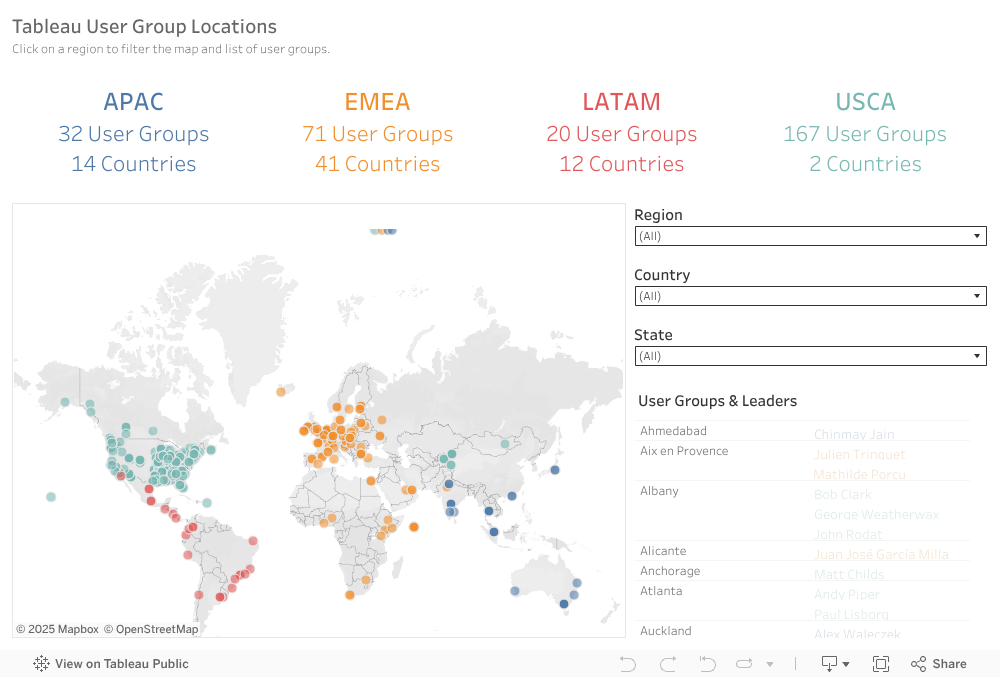
Task: Click the "32 User Groups" text
Action: 134,134
